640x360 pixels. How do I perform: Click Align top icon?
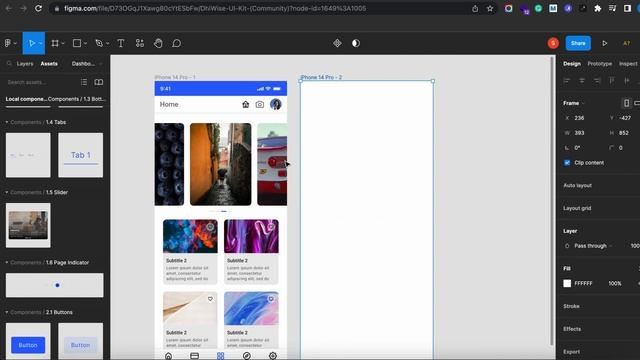(611, 81)
